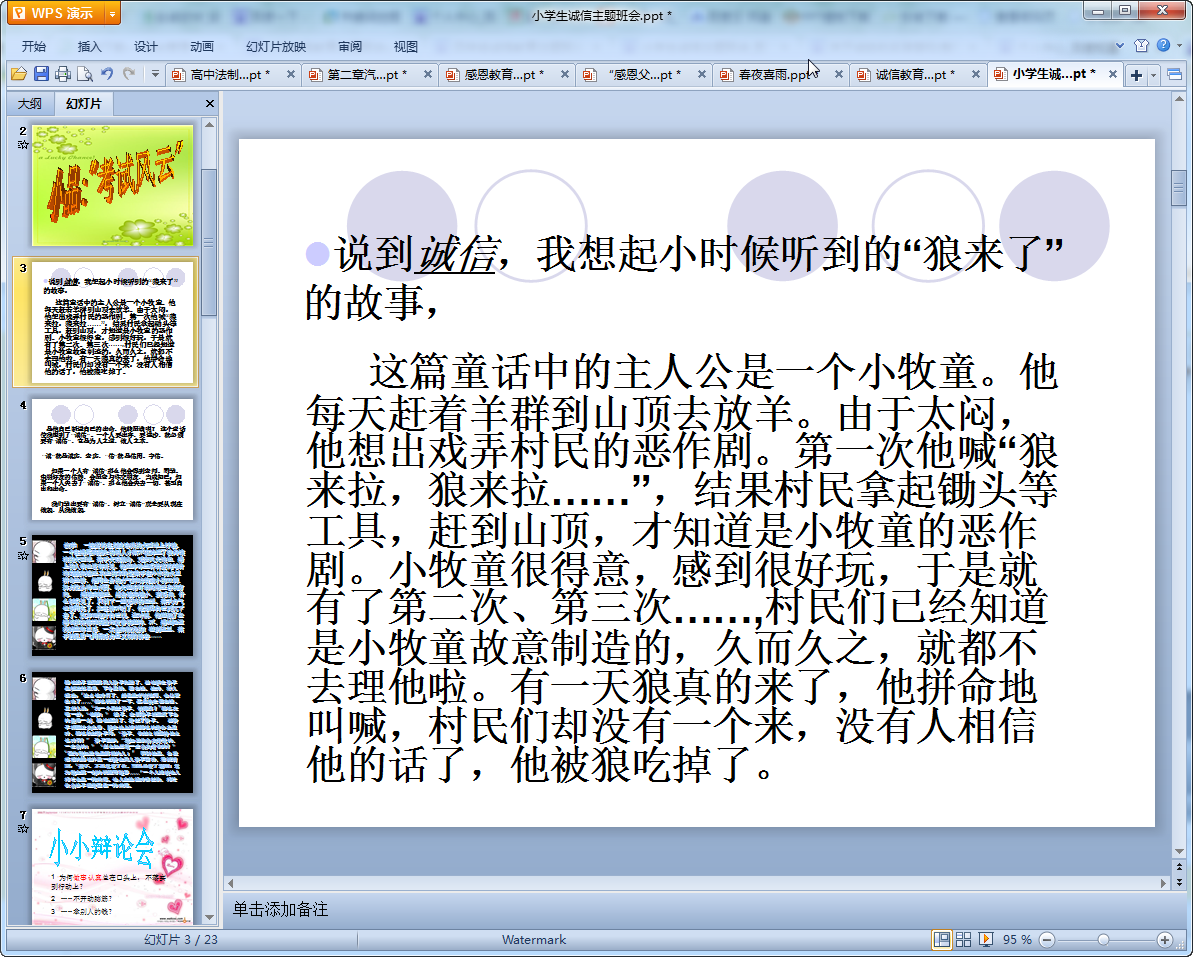Switch to Normal view icon in status bar
Viewport: 1193px width, 957px height.
tap(942, 940)
